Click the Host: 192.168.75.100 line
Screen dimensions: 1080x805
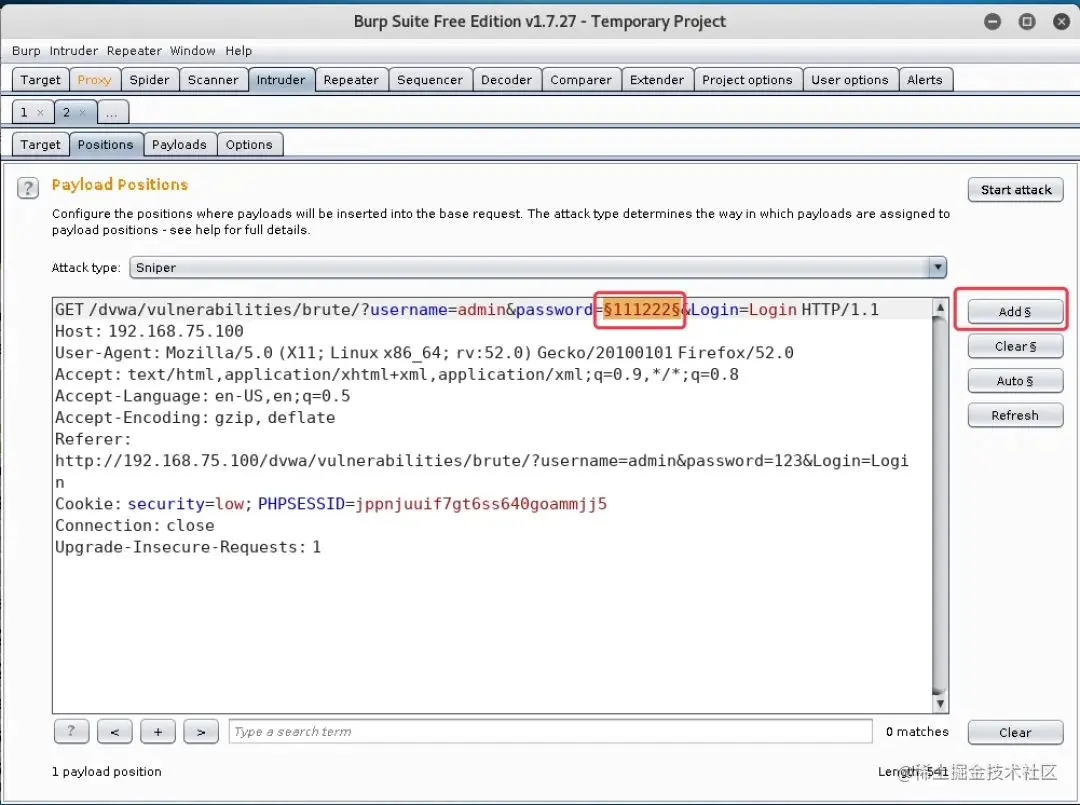tap(149, 331)
